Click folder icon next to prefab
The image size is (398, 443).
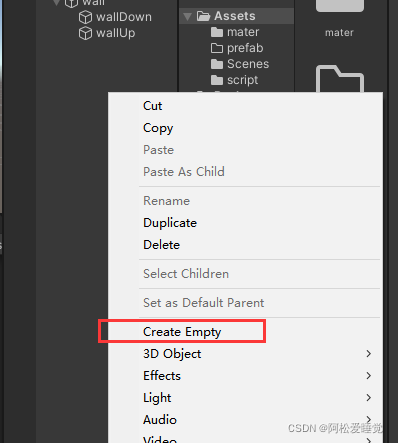(x=217, y=48)
